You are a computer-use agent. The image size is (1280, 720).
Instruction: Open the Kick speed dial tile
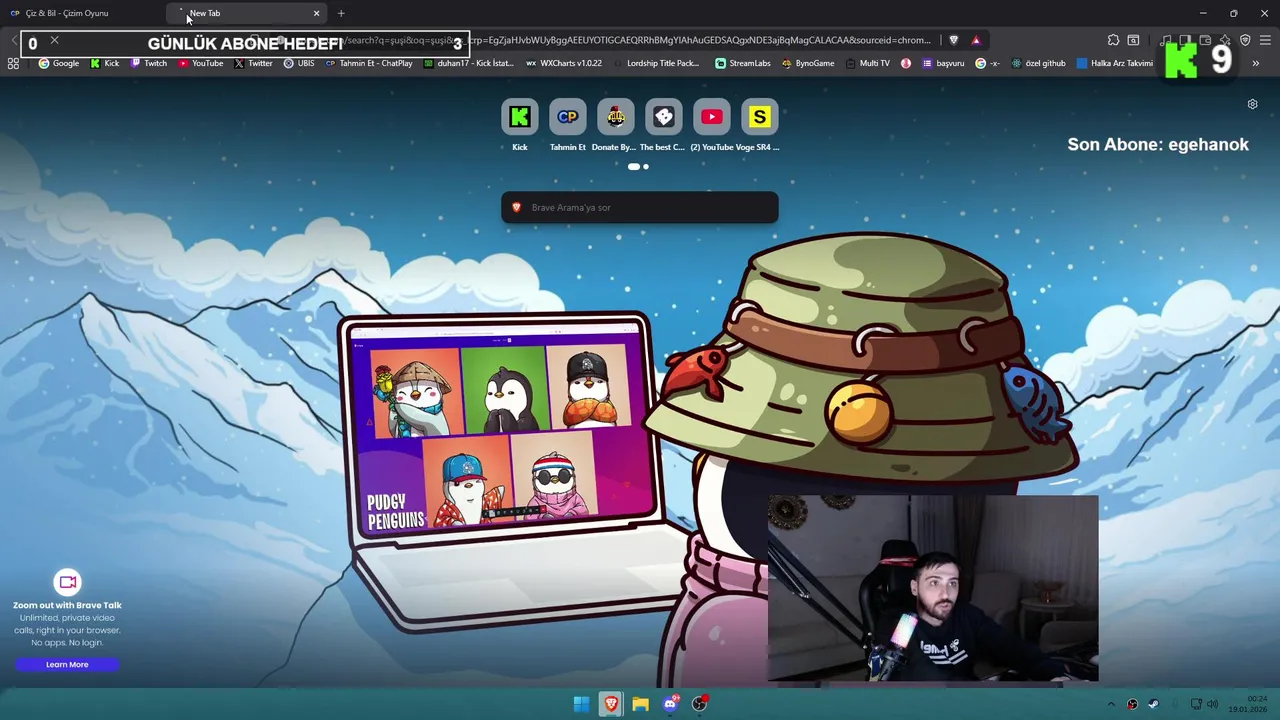(x=519, y=117)
